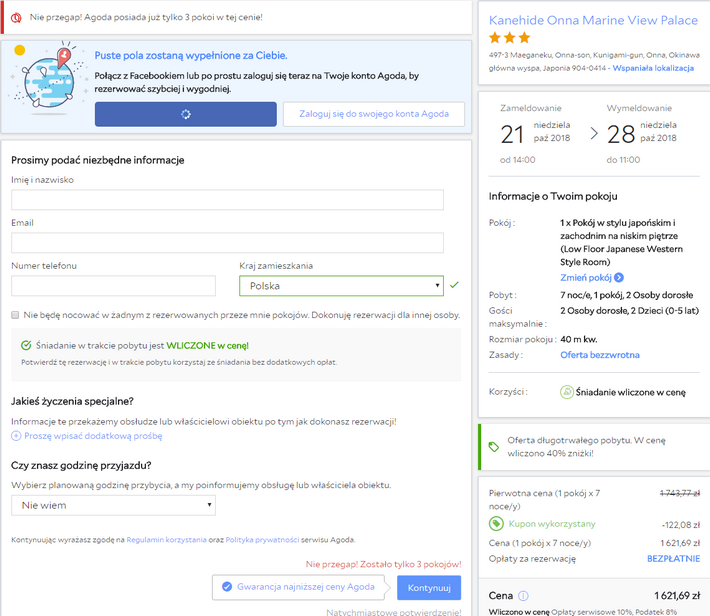Click the blue checkmark icon in guarantee badge
Image resolution: width=710 pixels, height=616 pixels.
(x=227, y=587)
